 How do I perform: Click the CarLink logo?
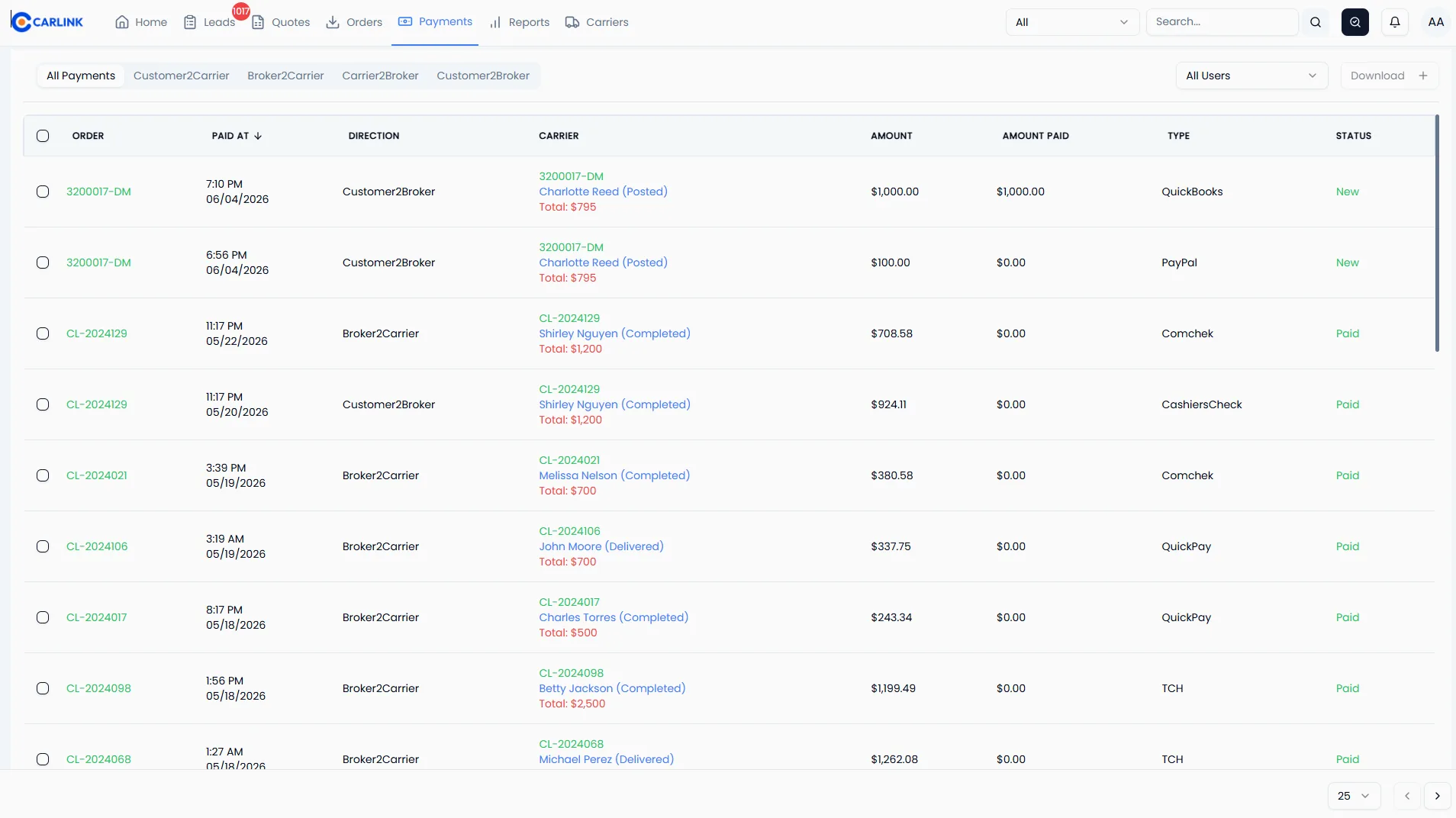click(47, 22)
